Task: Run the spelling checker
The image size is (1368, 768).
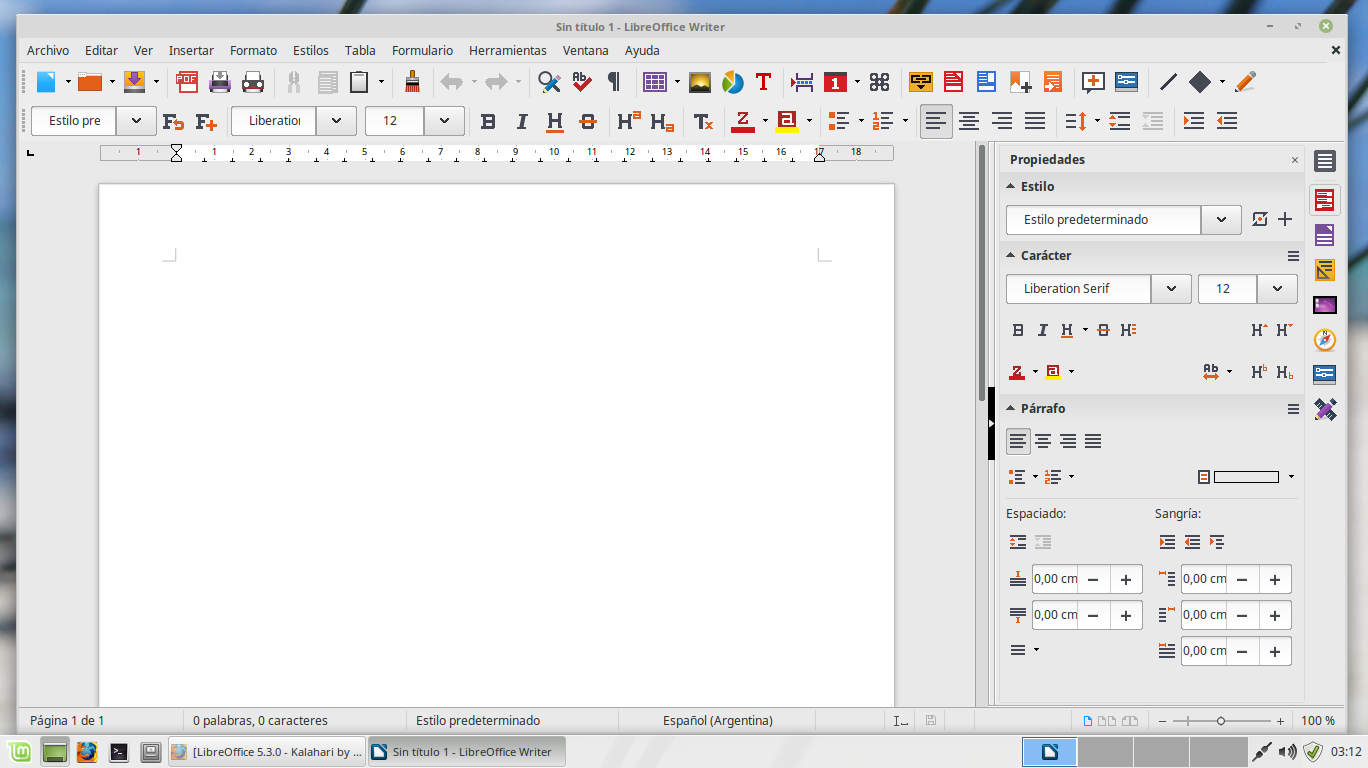Action: click(x=582, y=82)
